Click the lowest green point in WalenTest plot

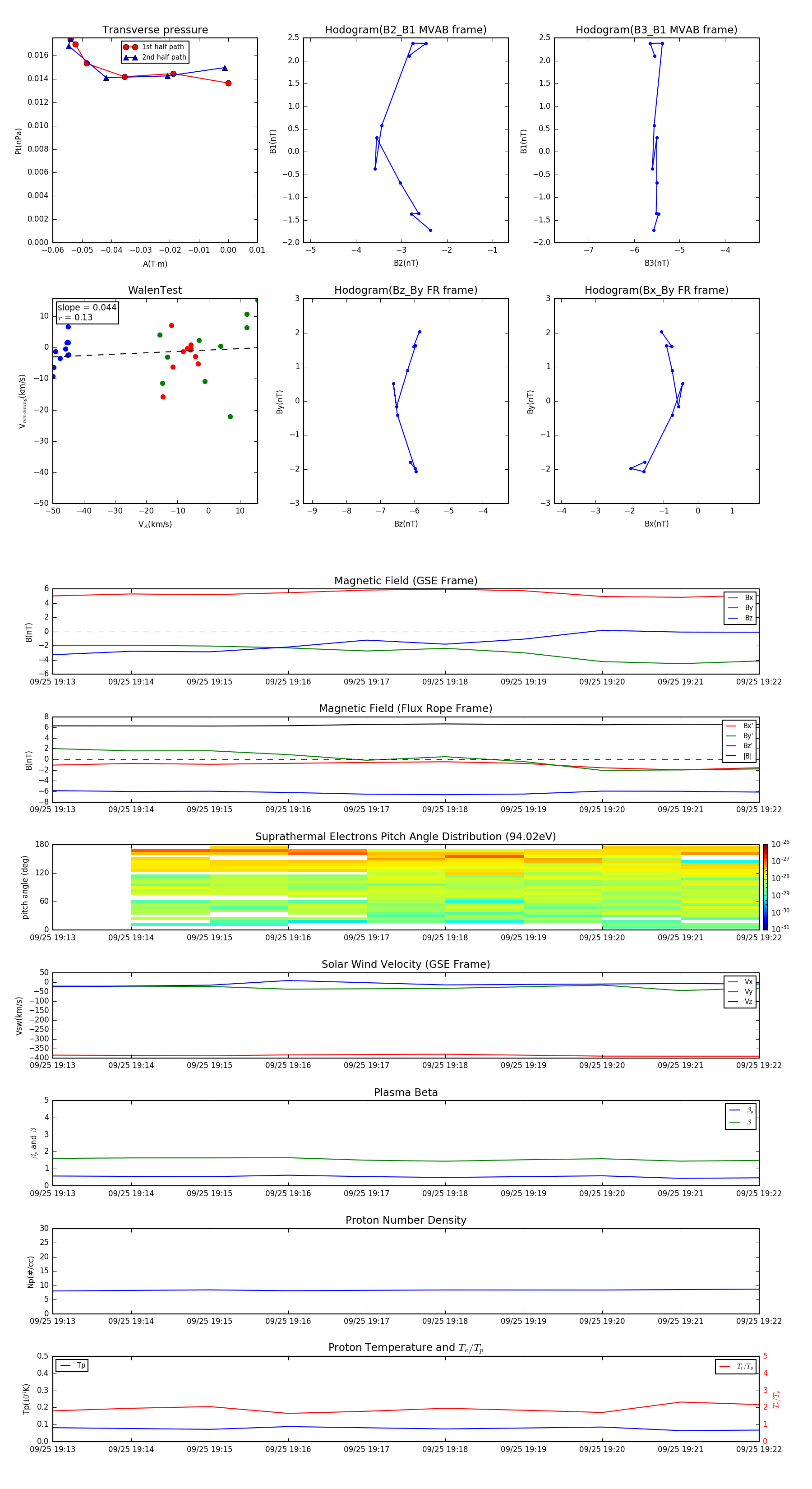(x=230, y=417)
